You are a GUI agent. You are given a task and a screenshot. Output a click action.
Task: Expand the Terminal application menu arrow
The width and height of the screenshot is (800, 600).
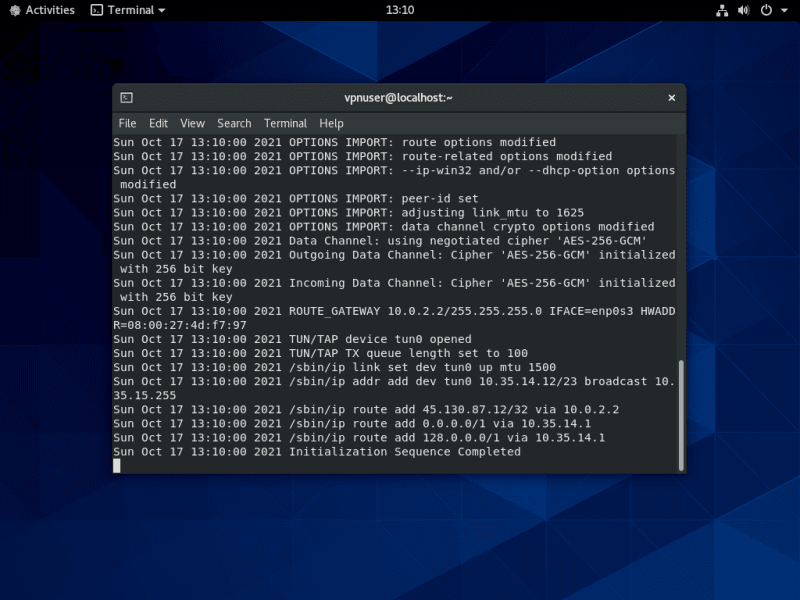click(x=162, y=10)
